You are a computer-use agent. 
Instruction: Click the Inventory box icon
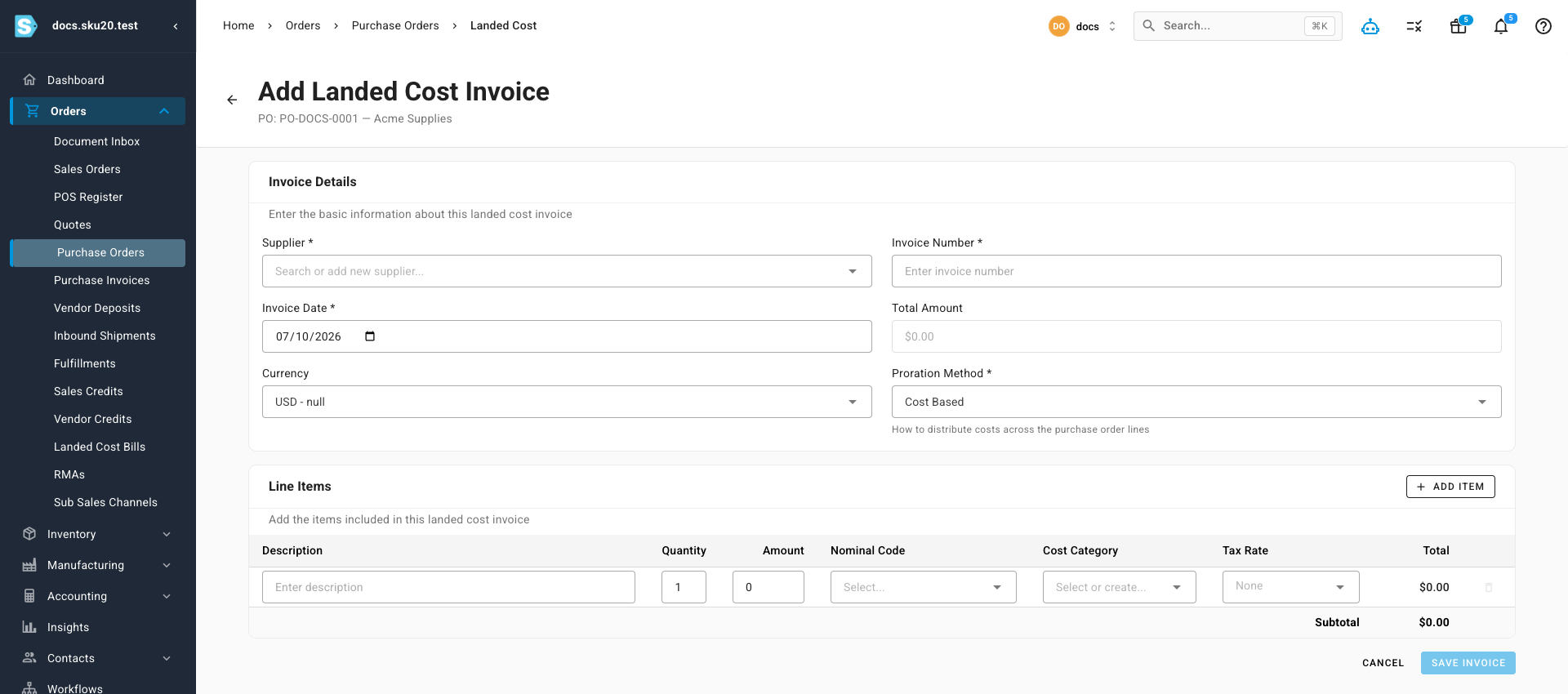coord(29,534)
